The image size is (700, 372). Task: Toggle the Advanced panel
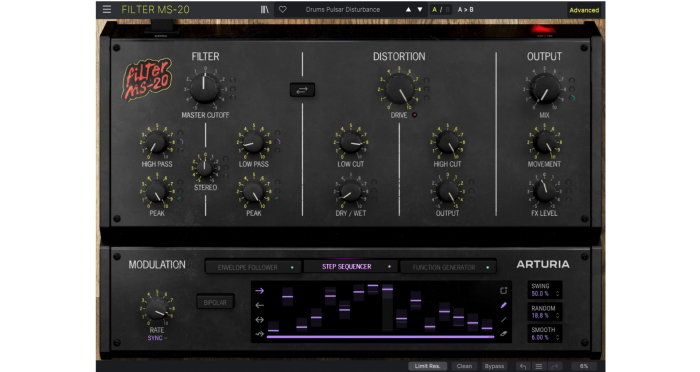coord(584,10)
